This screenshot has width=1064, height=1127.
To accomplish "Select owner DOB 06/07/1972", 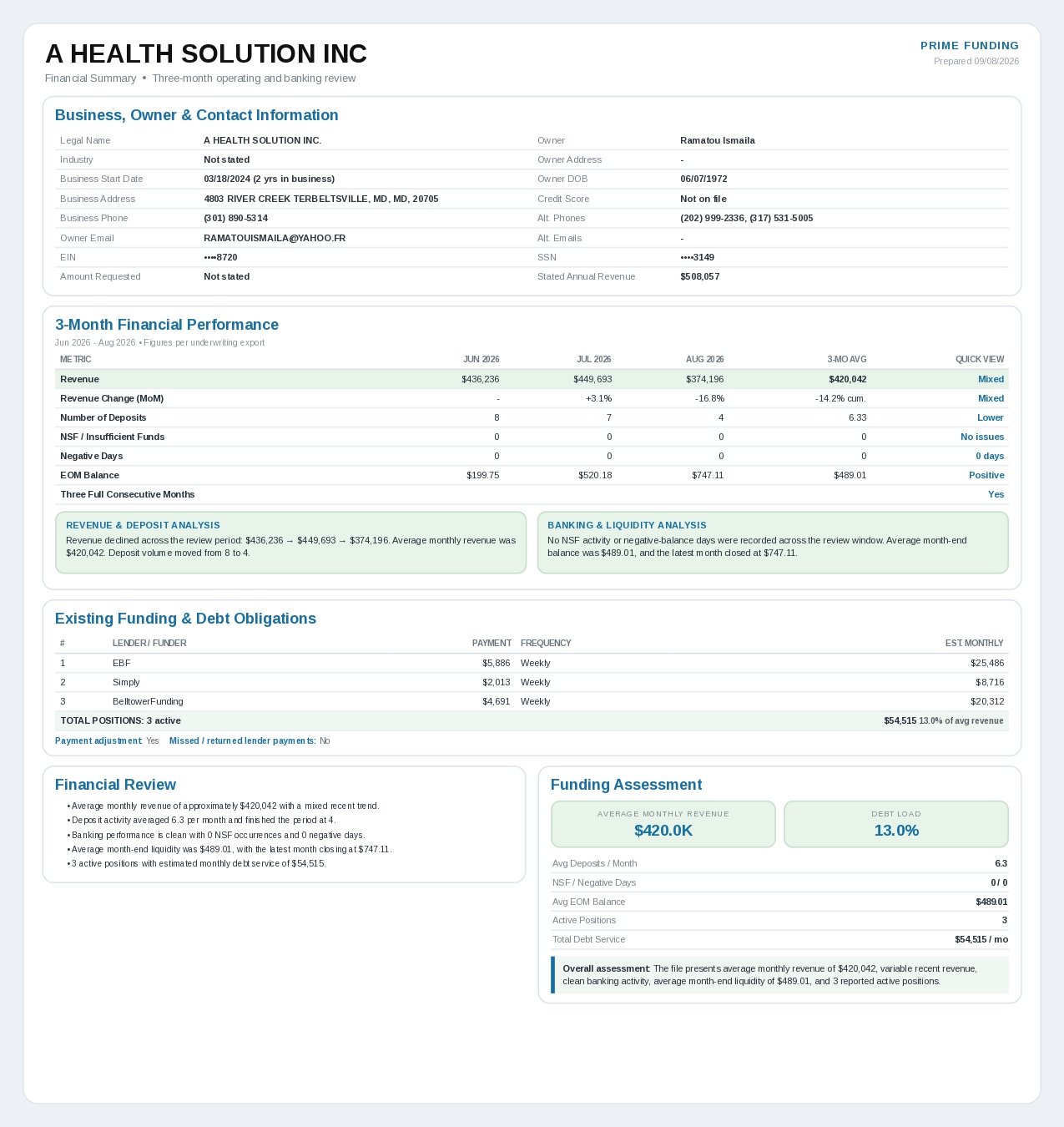I will [703, 179].
